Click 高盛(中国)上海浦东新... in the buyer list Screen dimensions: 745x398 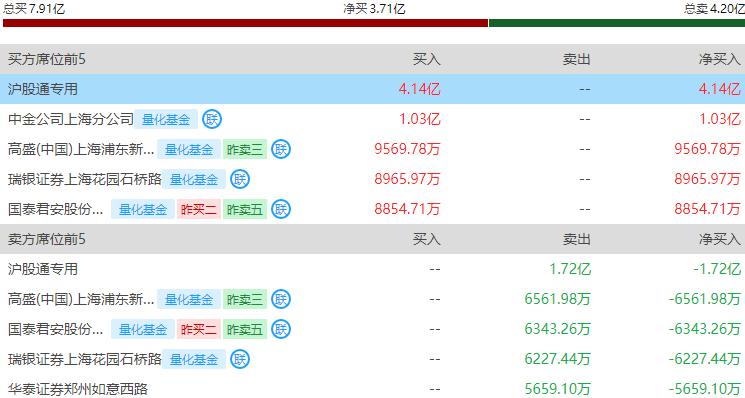coord(81,149)
